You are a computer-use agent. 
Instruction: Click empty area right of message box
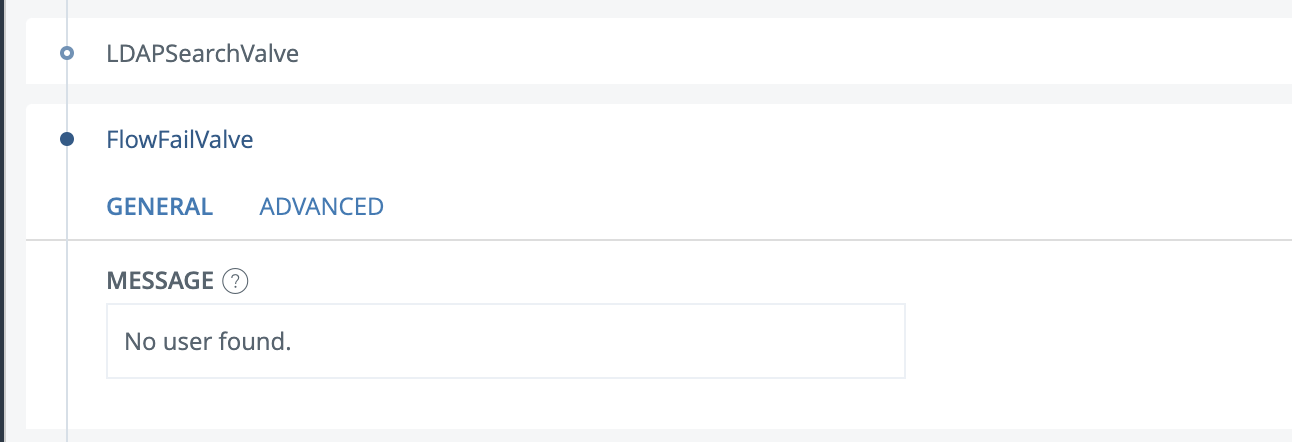point(1095,341)
